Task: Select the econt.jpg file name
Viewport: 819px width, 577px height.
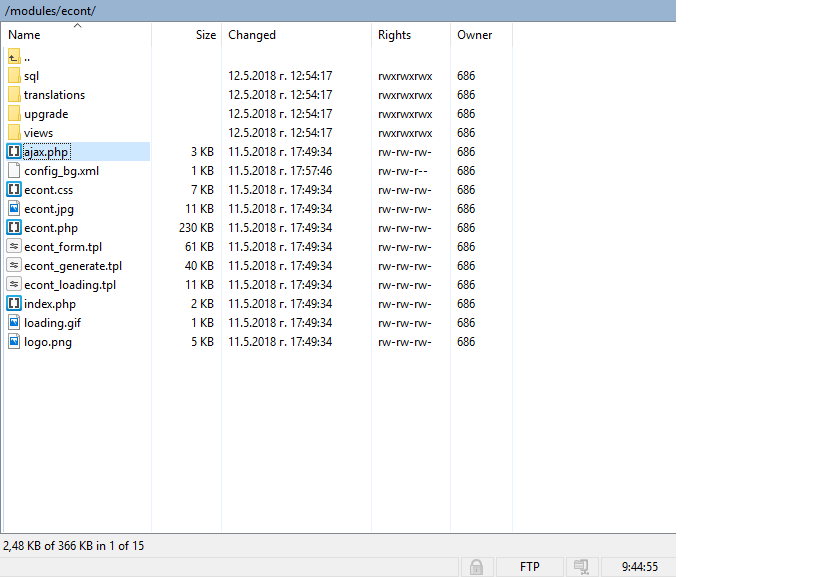Action: point(49,209)
